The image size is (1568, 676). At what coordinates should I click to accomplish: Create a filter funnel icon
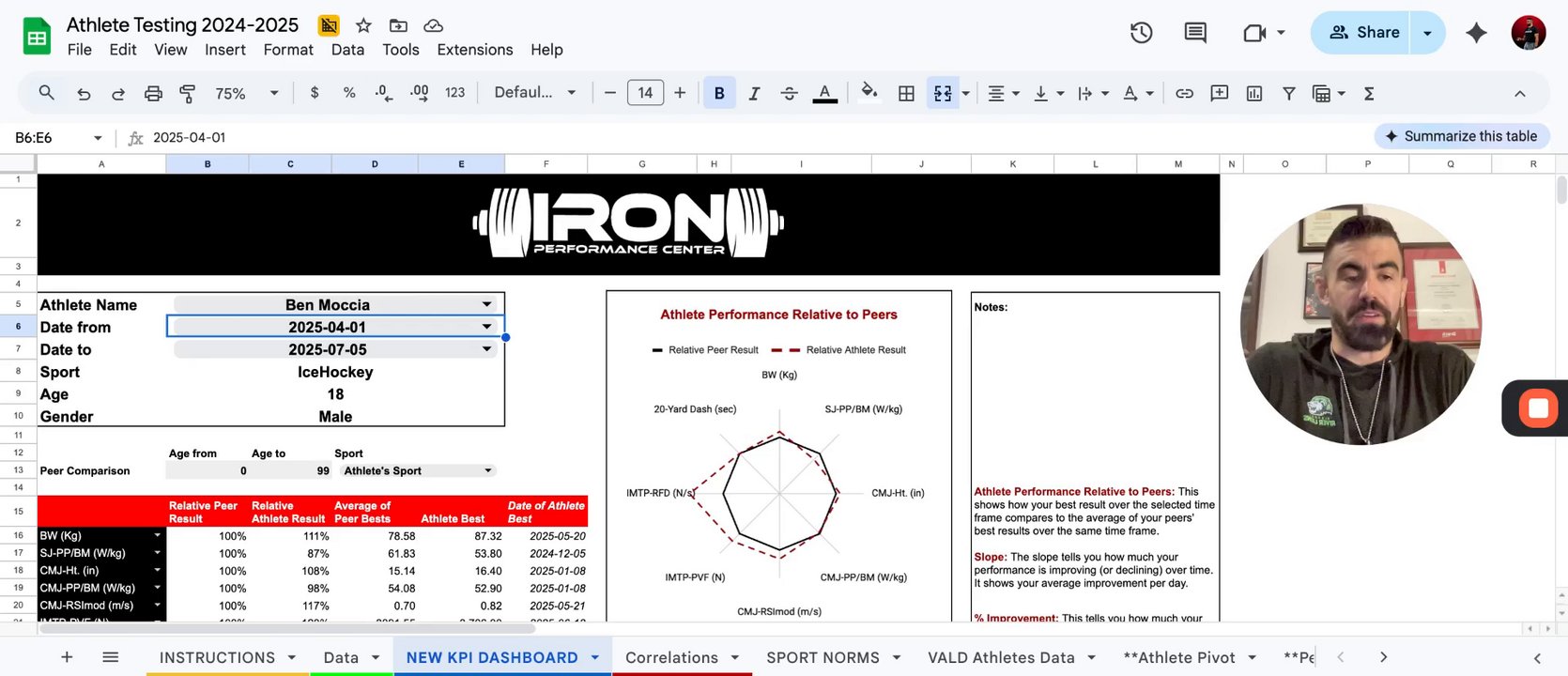(x=1288, y=93)
